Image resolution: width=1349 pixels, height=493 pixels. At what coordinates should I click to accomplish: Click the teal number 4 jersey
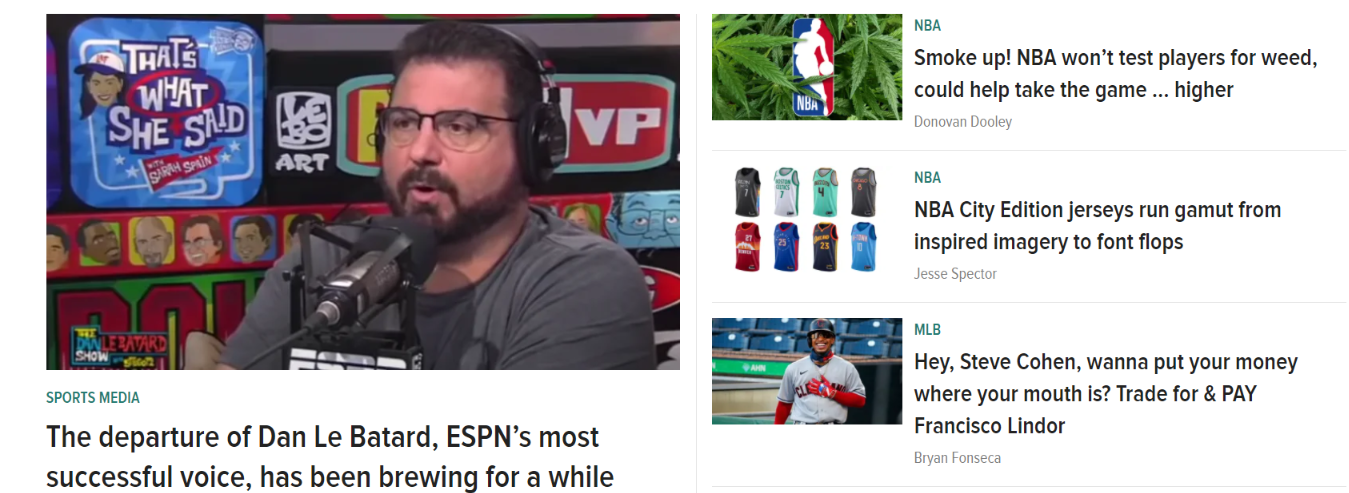tap(824, 192)
